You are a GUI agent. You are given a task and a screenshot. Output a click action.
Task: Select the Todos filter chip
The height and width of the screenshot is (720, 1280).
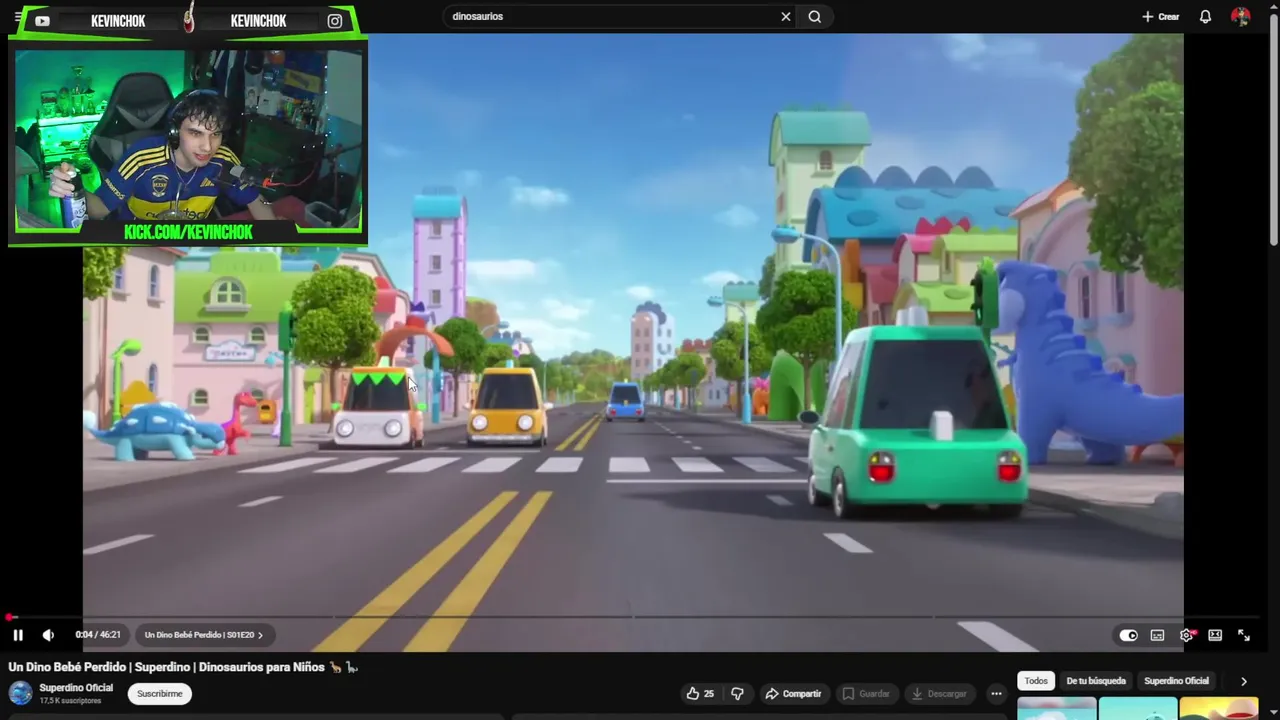pos(1036,681)
